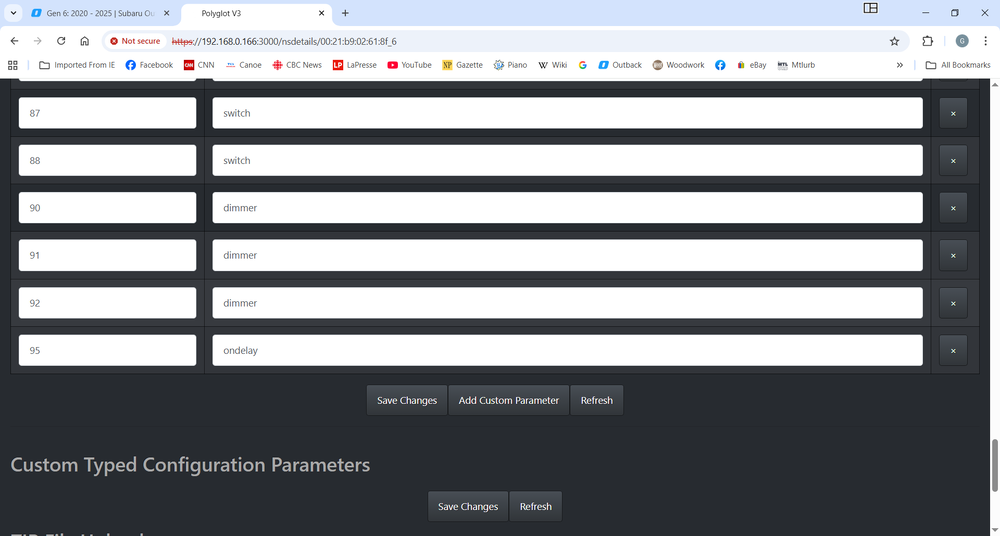This screenshot has width=1000, height=536.
Task: Expand the tab search dropdown arrow
Action: (13, 13)
